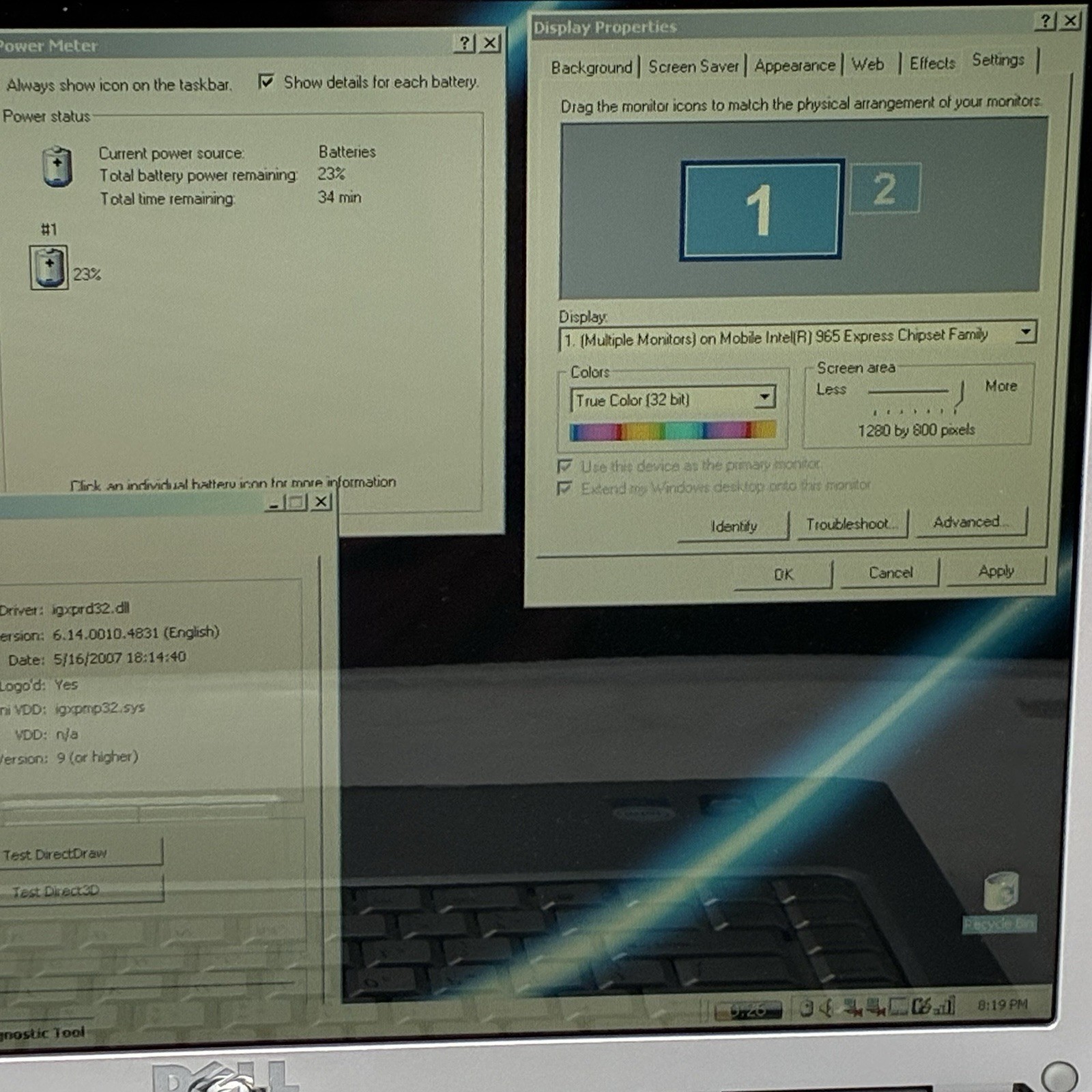Click the 8:19 PM taskbar clock
This screenshot has width=1092, height=1092.
[1002, 1005]
